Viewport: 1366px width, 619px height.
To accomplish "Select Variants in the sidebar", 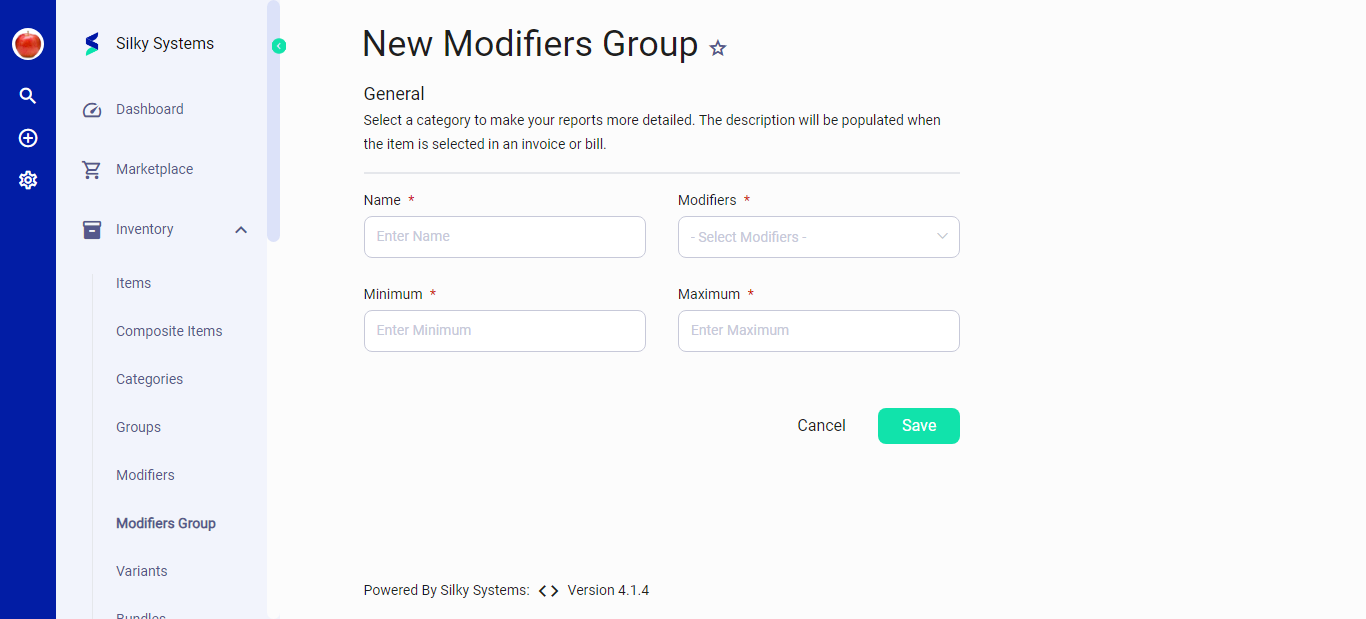I will click(141, 571).
